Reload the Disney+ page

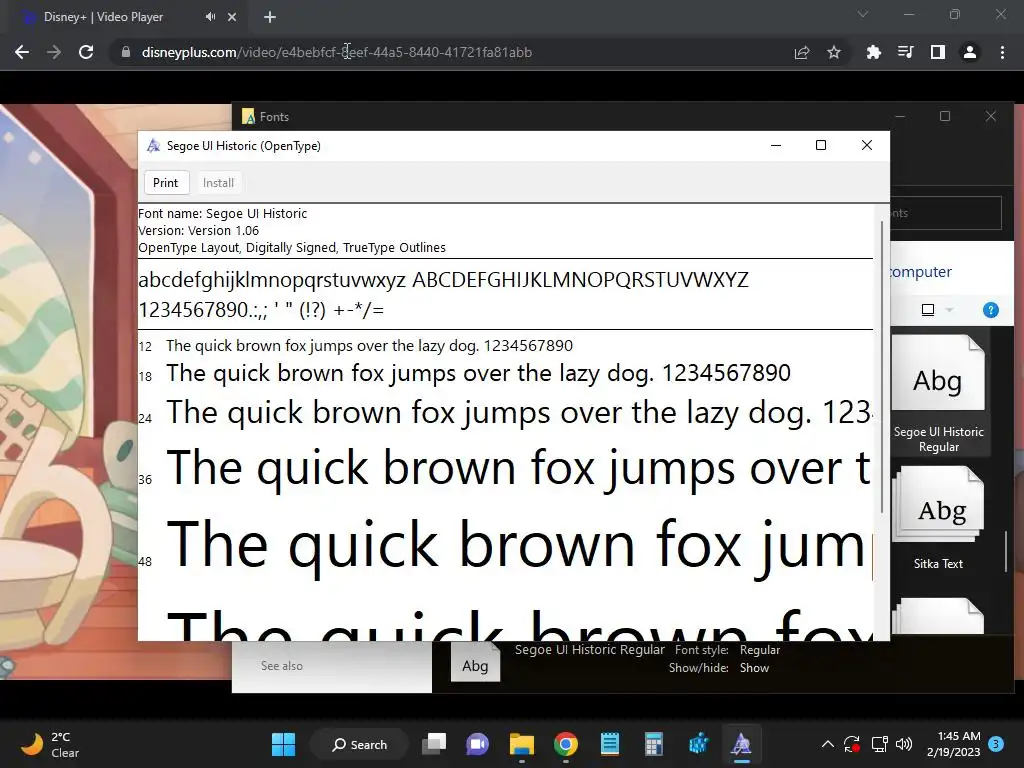[x=86, y=52]
